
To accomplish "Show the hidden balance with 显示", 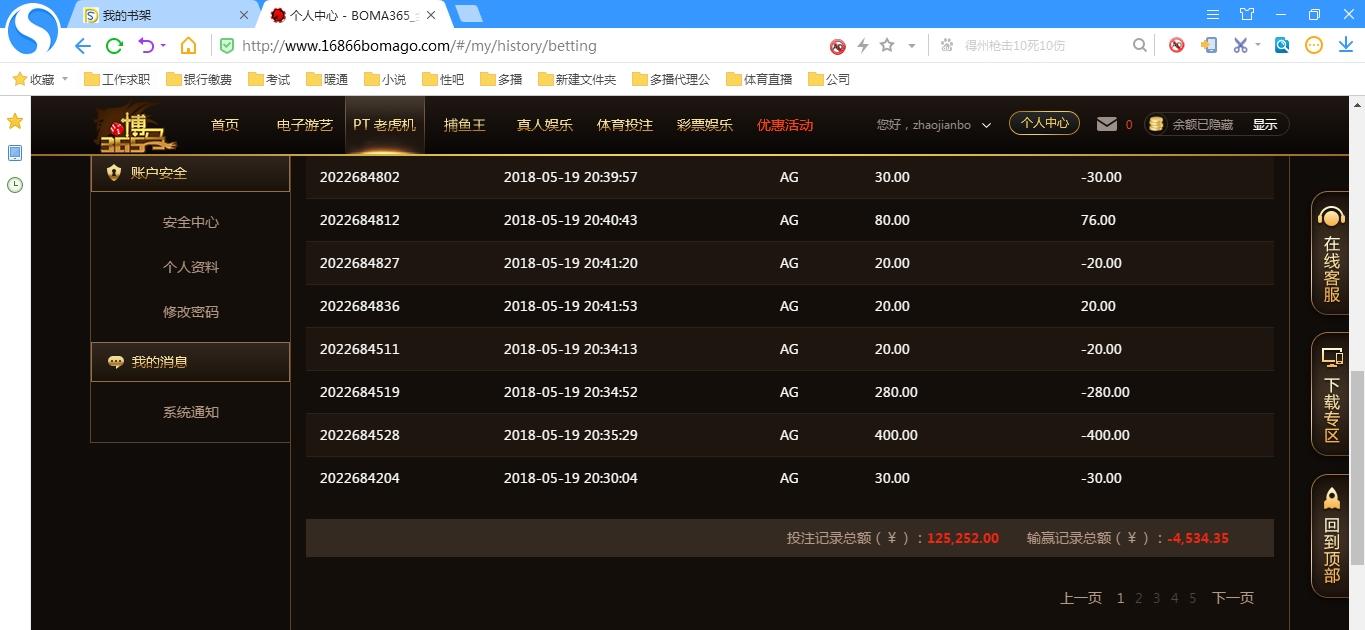I will click(1264, 125).
